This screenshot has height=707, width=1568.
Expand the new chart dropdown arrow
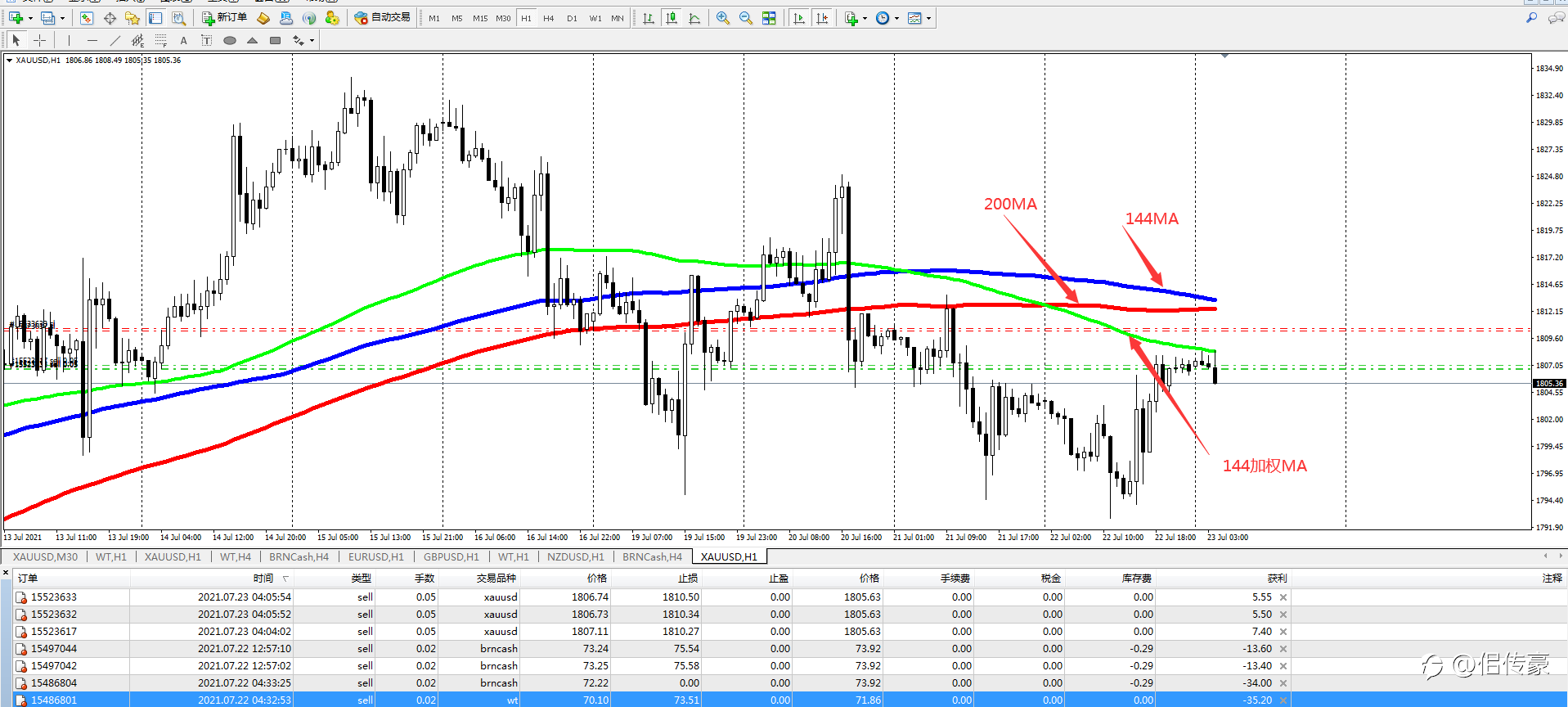pos(30,18)
